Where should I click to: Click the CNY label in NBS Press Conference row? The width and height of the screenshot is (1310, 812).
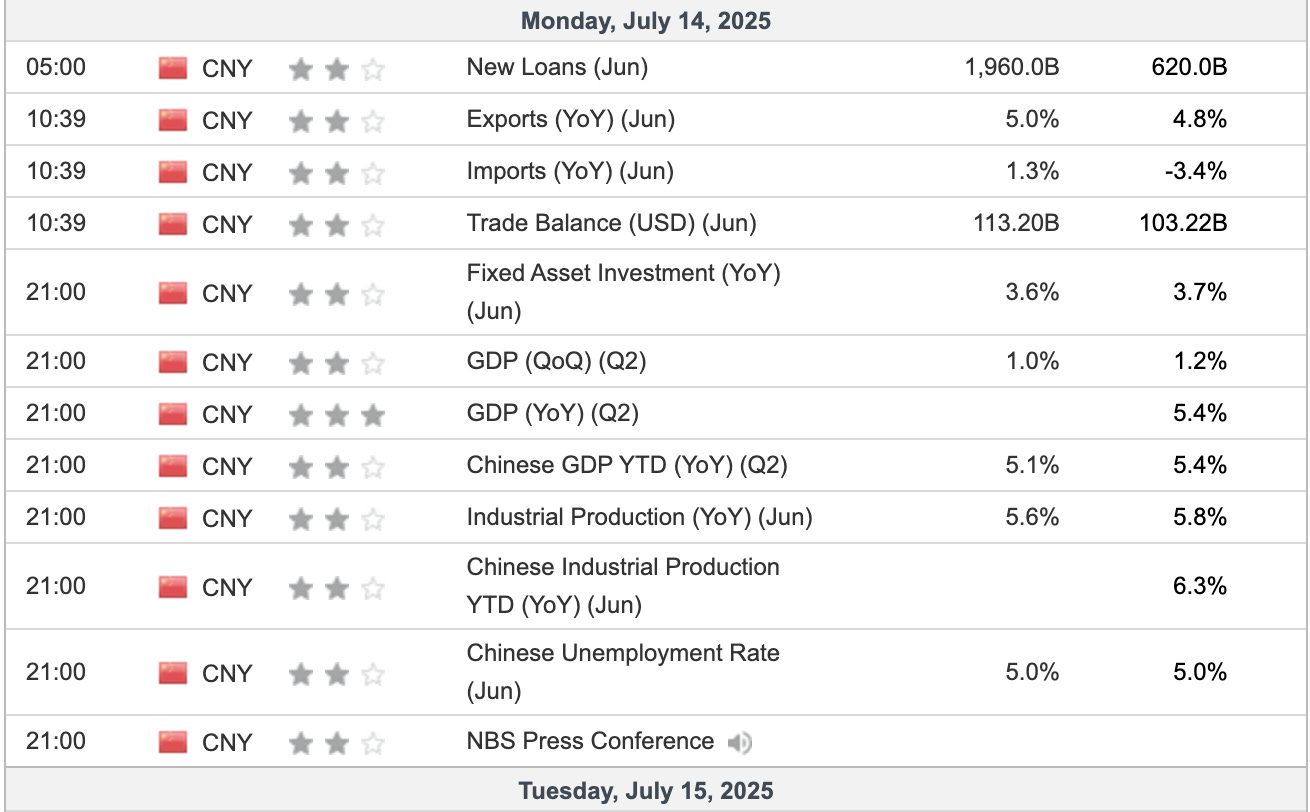(228, 743)
